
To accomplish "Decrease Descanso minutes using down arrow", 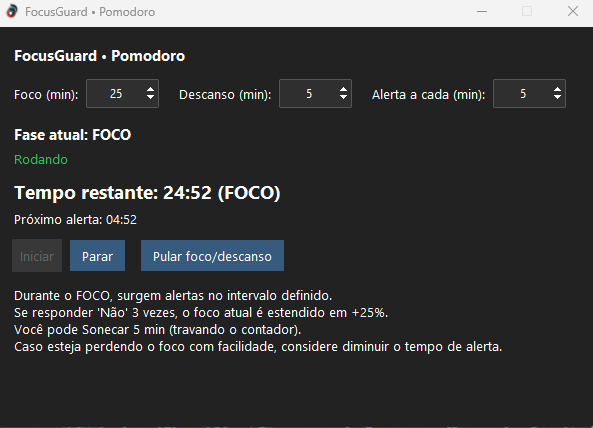I will [343, 97].
